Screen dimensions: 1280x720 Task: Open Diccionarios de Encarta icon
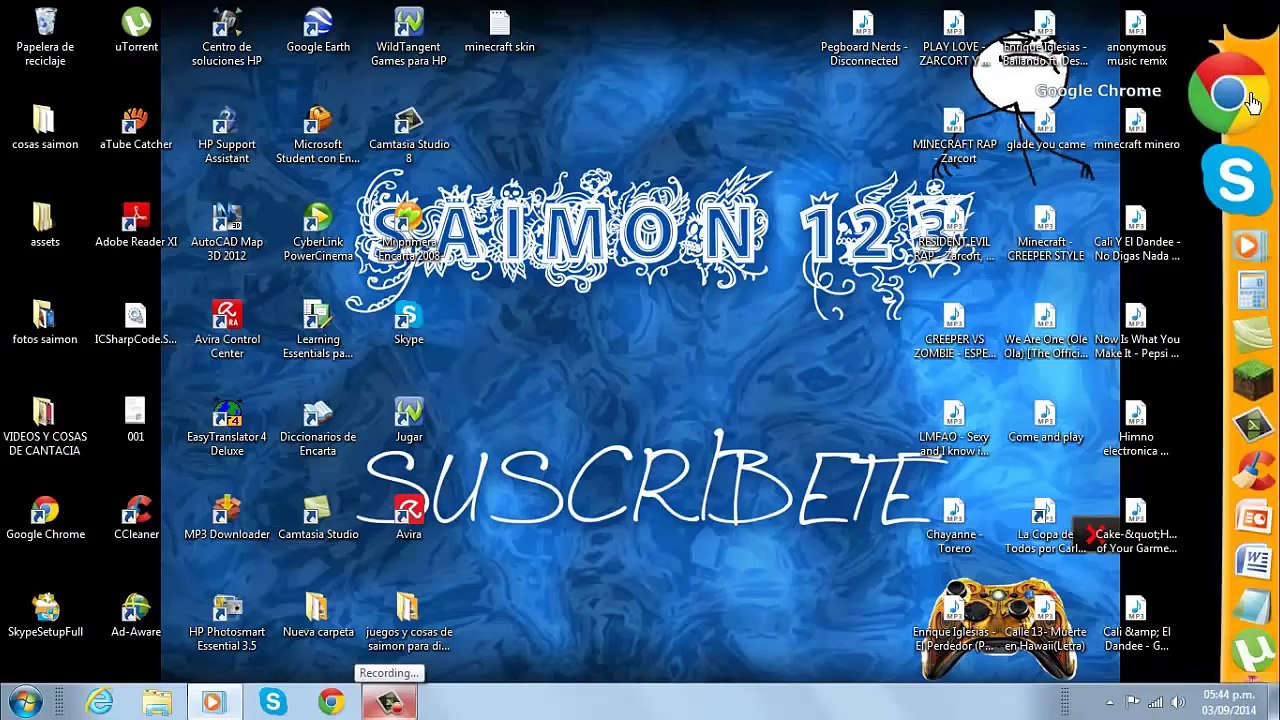point(318,427)
